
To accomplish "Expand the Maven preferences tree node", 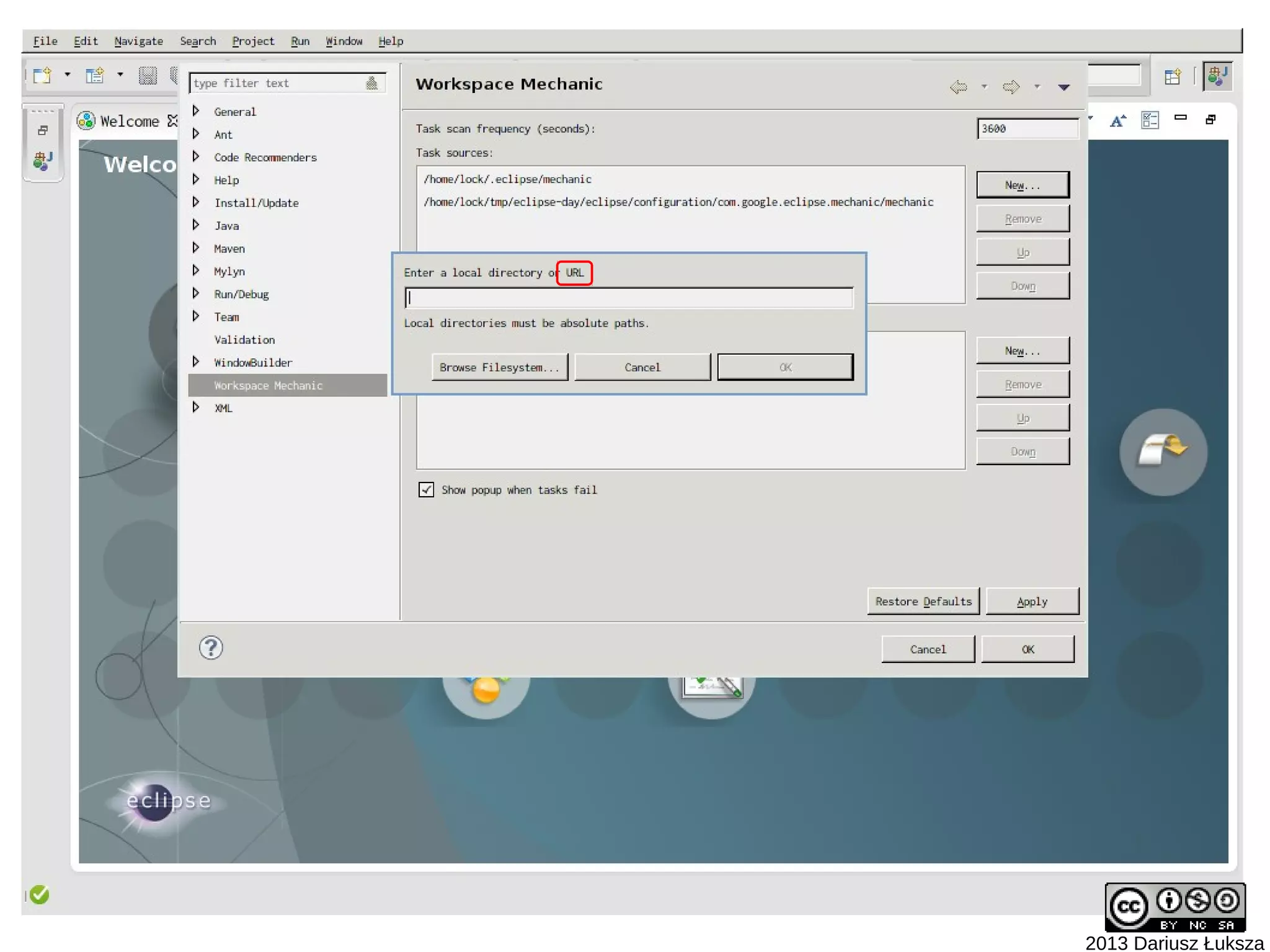I will 196,248.
